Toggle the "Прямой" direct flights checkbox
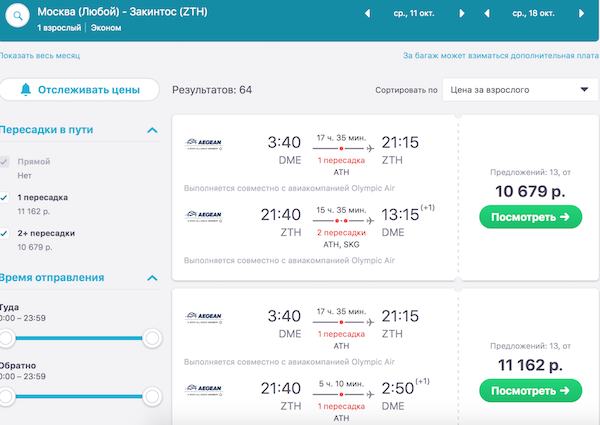Screen dimensions: 600x425 pyautogui.click(x=6, y=162)
